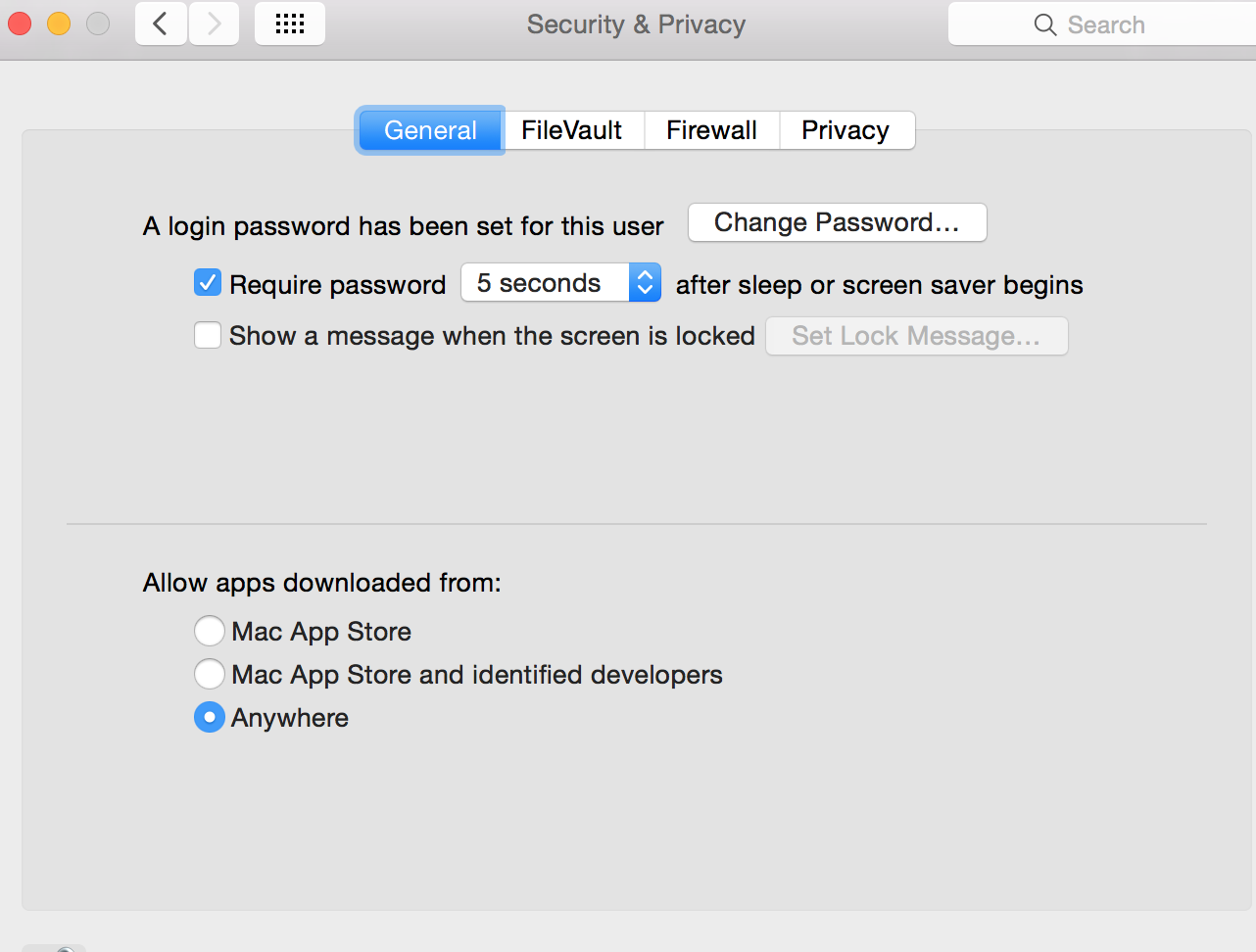Select the Mac App Store radio button
Image resolution: width=1256 pixels, height=952 pixels.
pos(209,631)
